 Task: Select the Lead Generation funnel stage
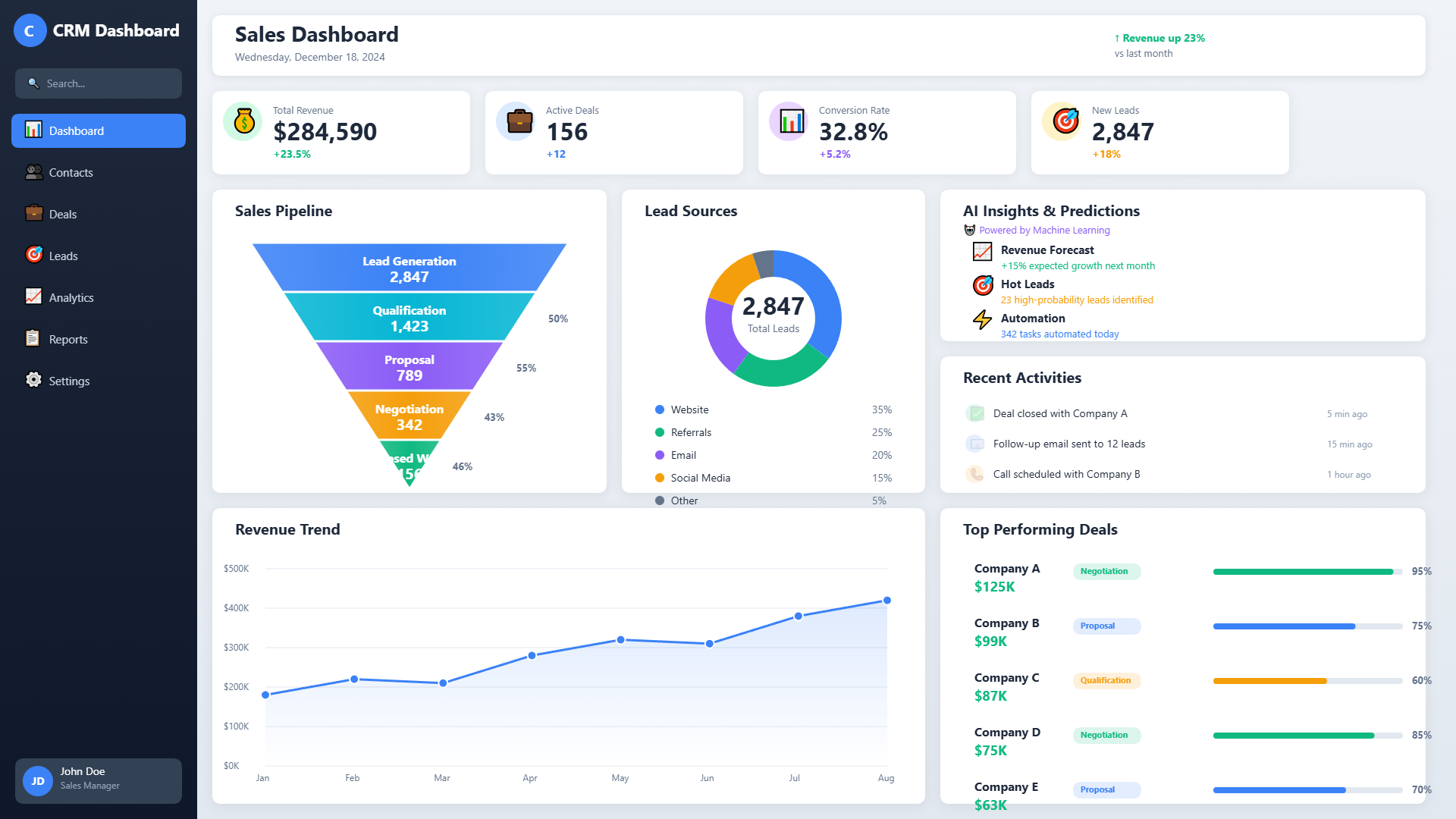[409, 268]
